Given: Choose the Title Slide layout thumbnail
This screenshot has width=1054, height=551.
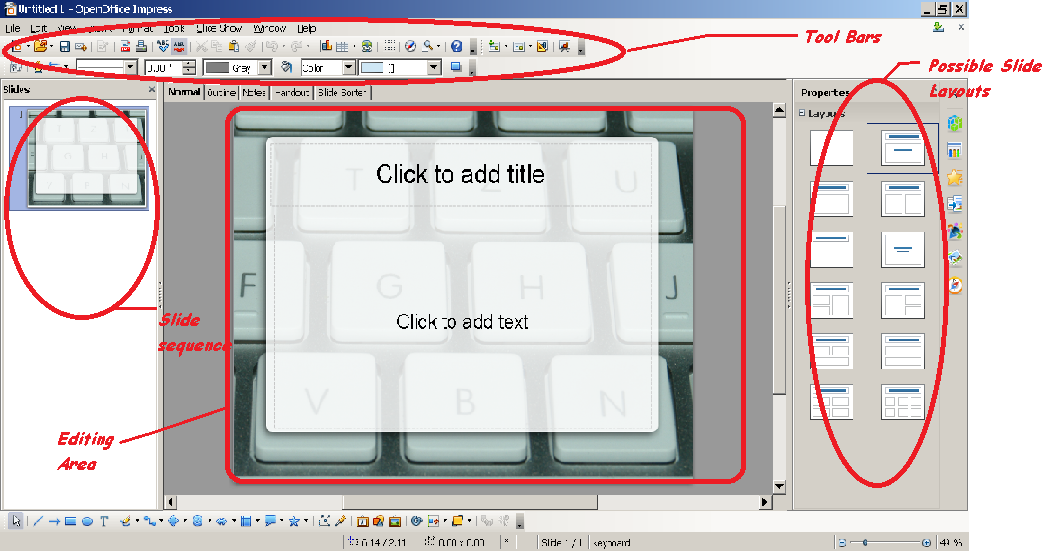Looking at the screenshot, I should click(x=903, y=148).
